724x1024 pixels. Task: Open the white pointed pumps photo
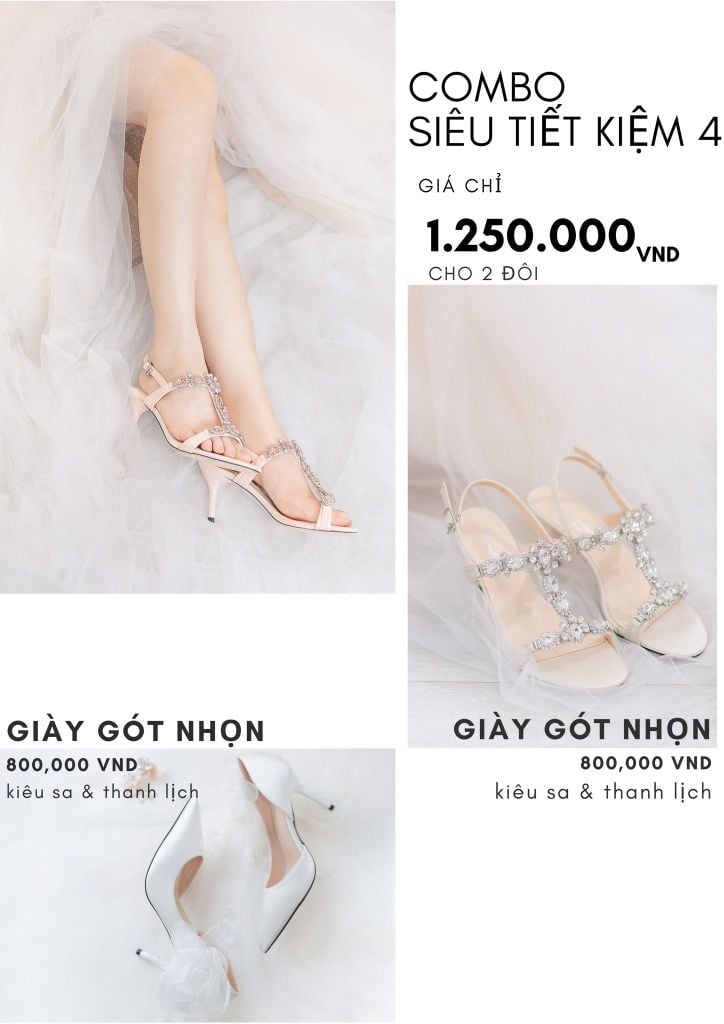197,886
